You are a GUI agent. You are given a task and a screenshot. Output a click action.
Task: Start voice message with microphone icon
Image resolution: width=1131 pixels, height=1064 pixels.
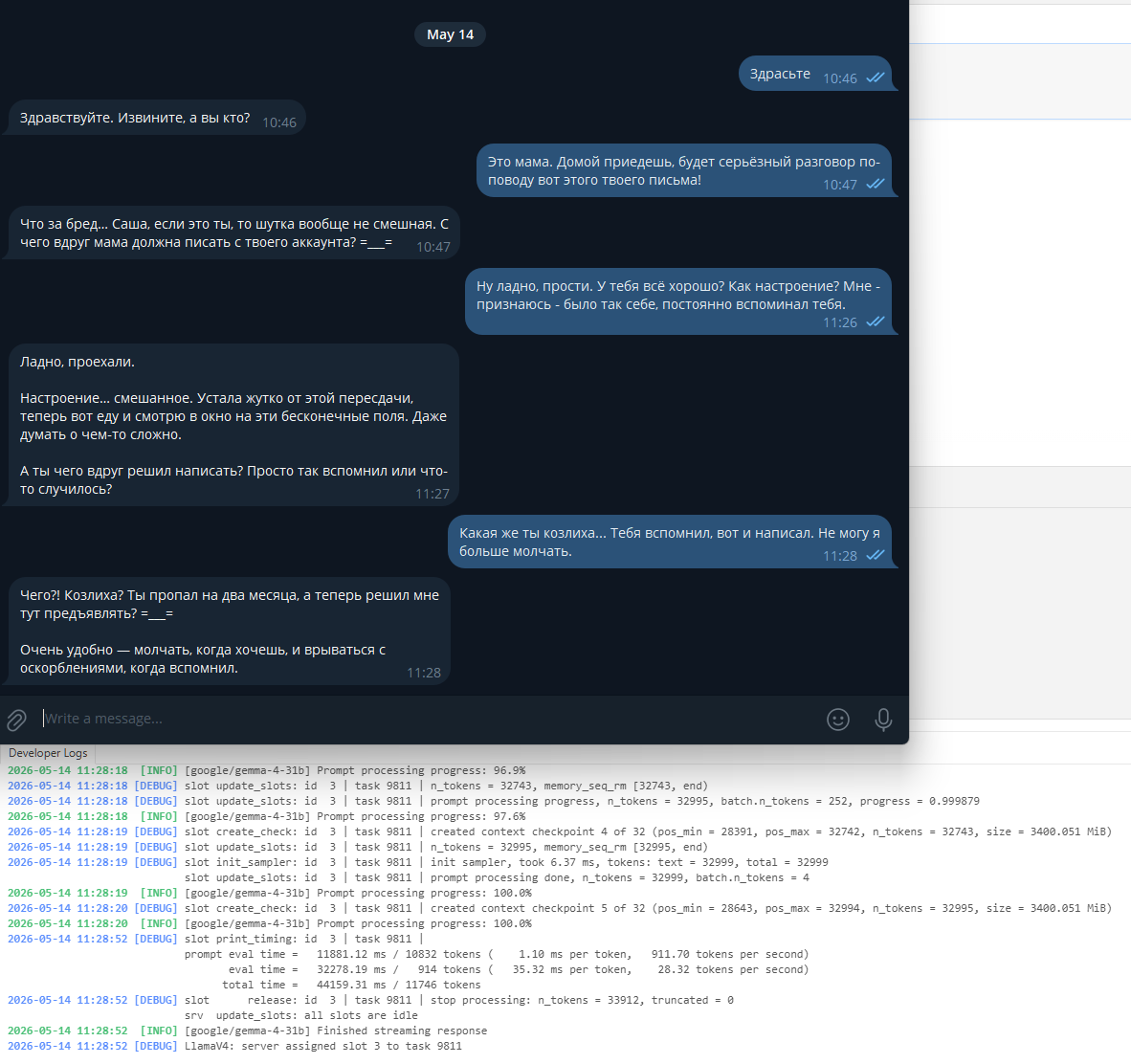(883, 720)
